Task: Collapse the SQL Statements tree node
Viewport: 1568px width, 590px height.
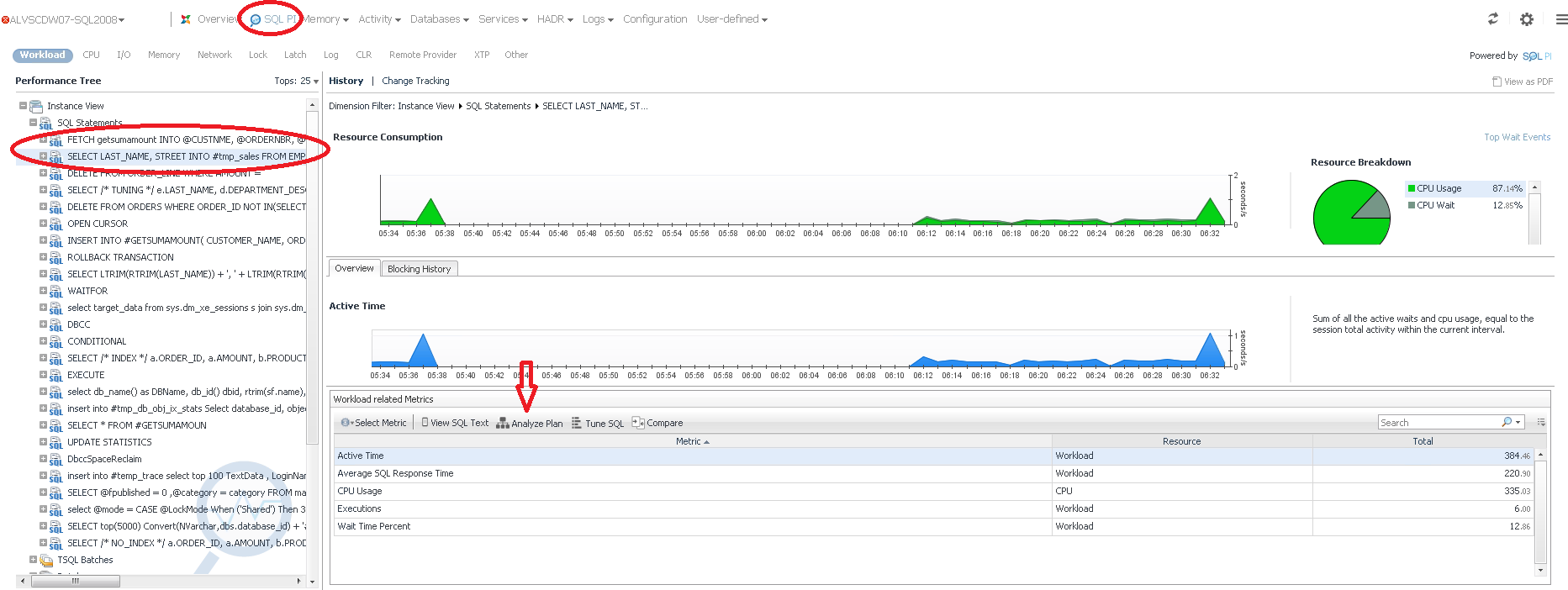Action: coord(33,123)
